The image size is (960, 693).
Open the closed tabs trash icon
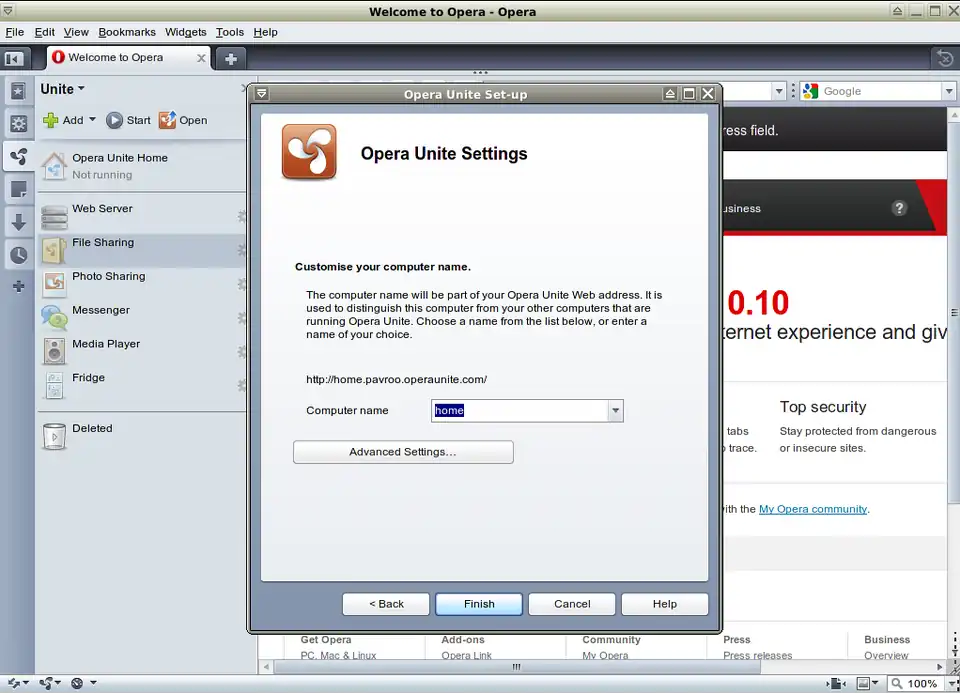click(943, 58)
